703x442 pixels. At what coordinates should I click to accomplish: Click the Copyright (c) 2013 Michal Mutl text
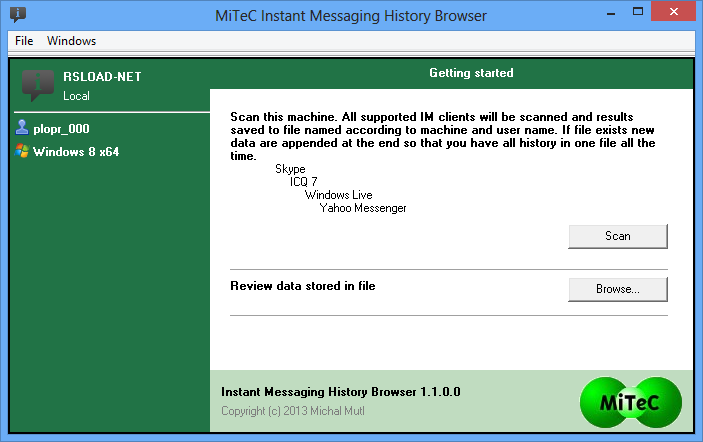click(293, 411)
